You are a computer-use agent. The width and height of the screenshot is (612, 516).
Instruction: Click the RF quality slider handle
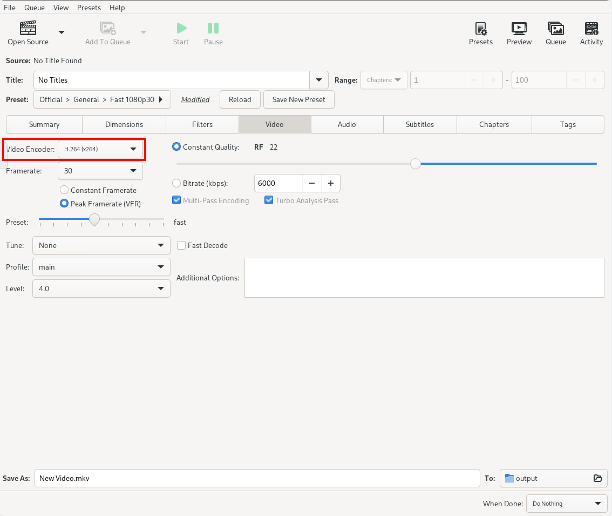click(x=416, y=164)
